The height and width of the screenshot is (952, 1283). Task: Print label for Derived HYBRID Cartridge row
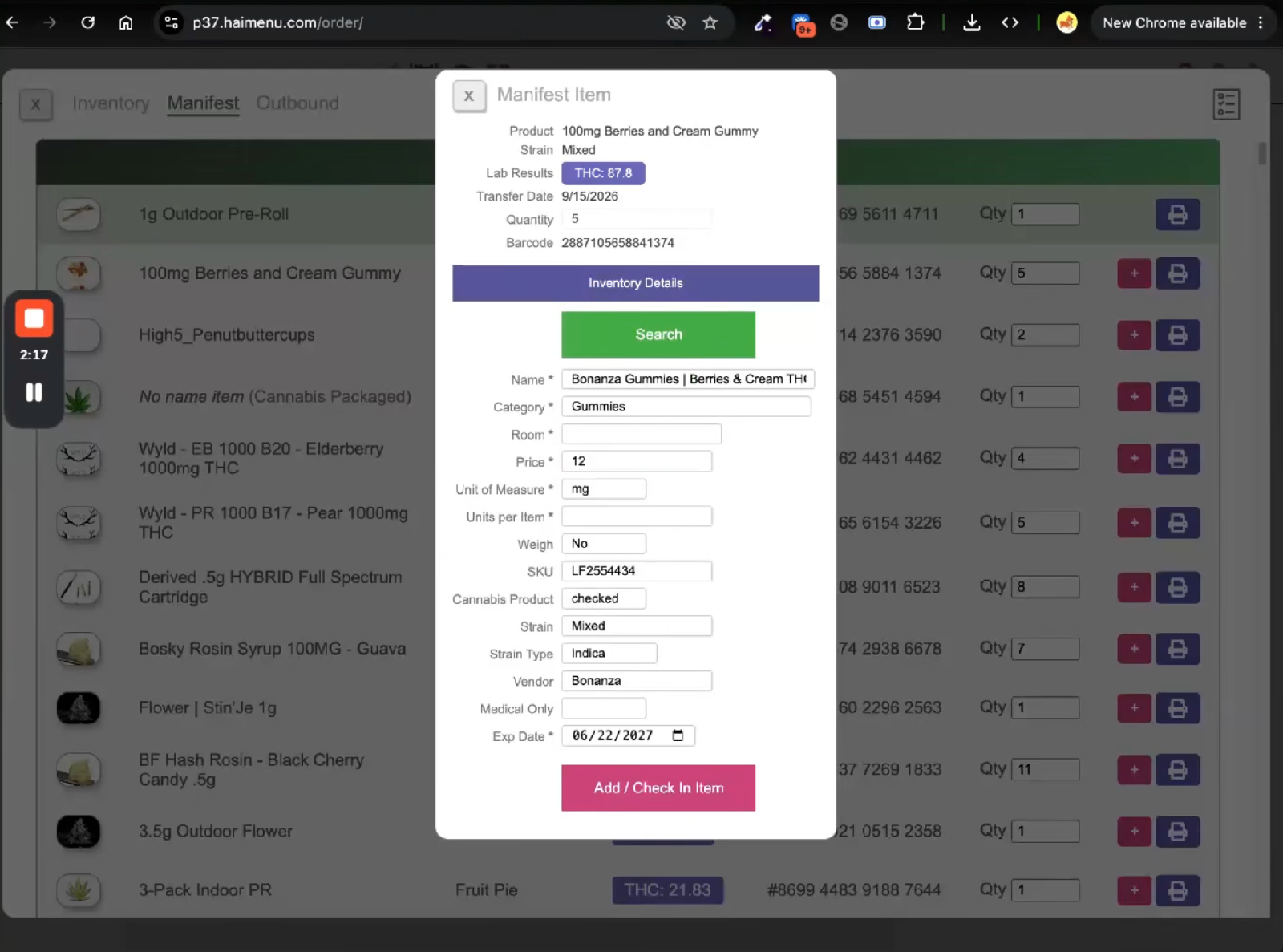point(1177,587)
